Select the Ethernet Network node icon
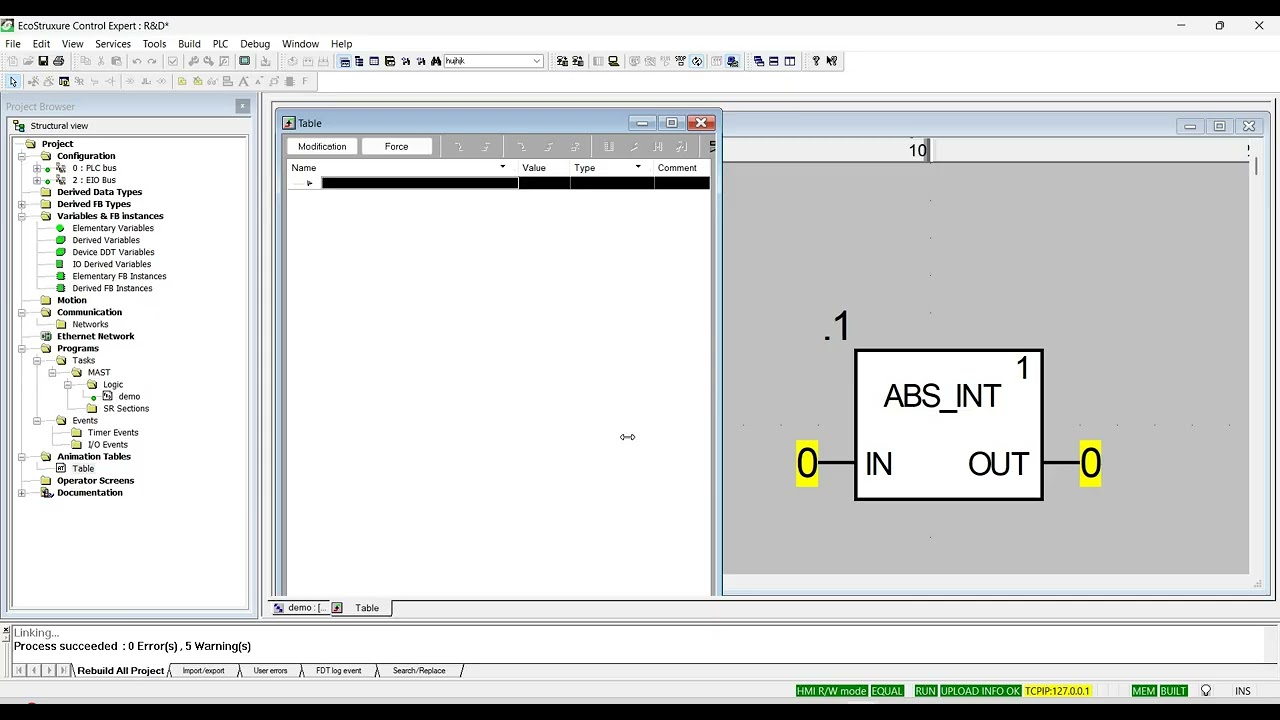This screenshot has width=1280, height=720. [x=46, y=336]
